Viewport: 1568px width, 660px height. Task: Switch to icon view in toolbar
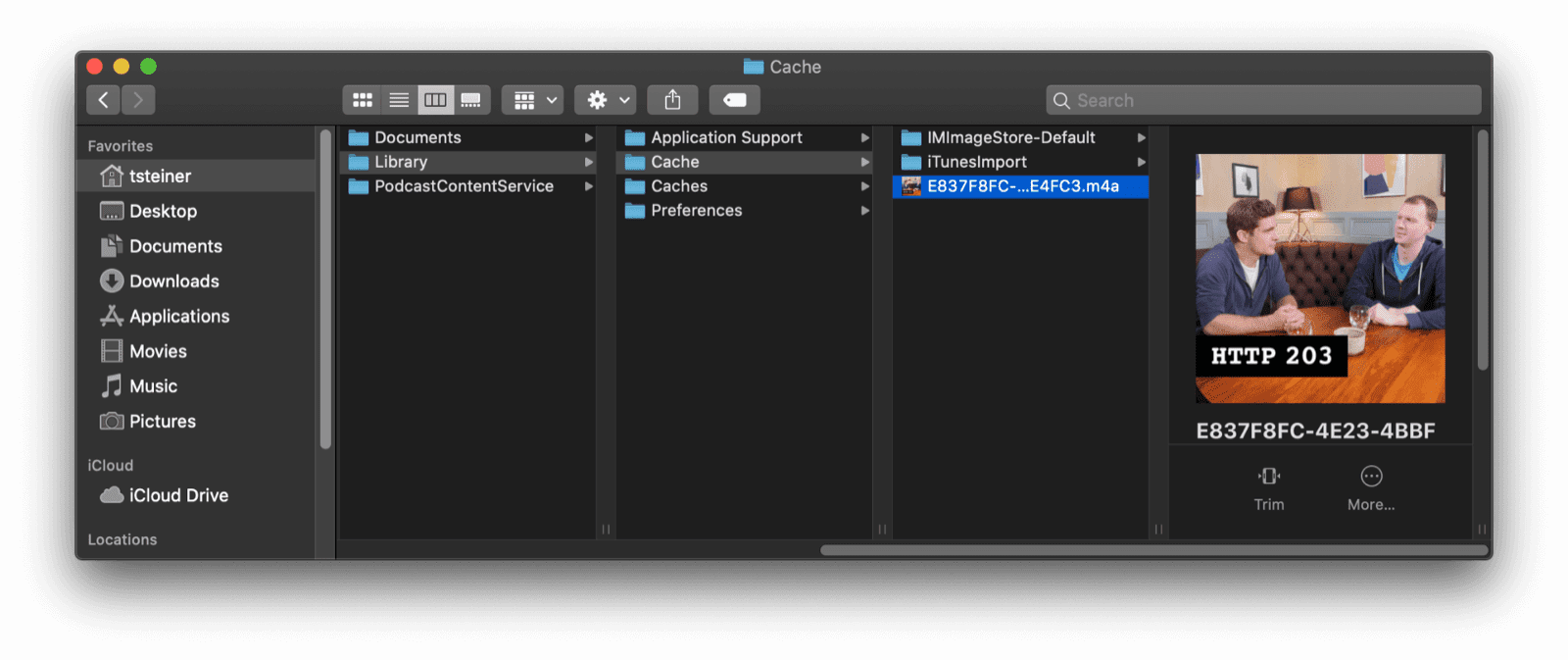pyautogui.click(x=362, y=100)
